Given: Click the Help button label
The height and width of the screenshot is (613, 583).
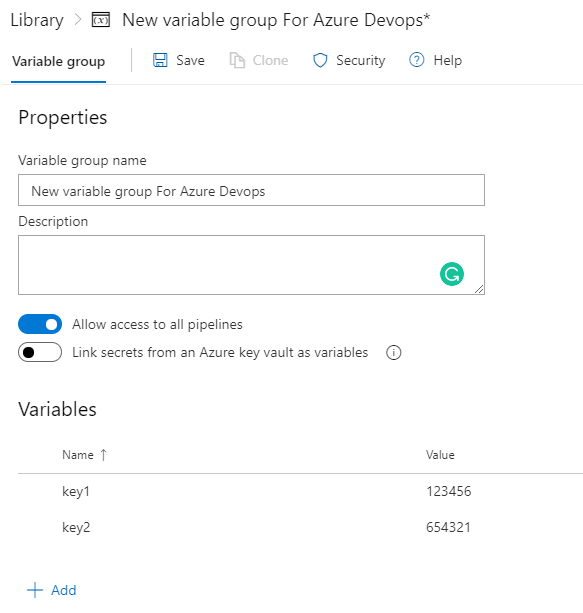Looking at the screenshot, I should pyautogui.click(x=448, y=61).
